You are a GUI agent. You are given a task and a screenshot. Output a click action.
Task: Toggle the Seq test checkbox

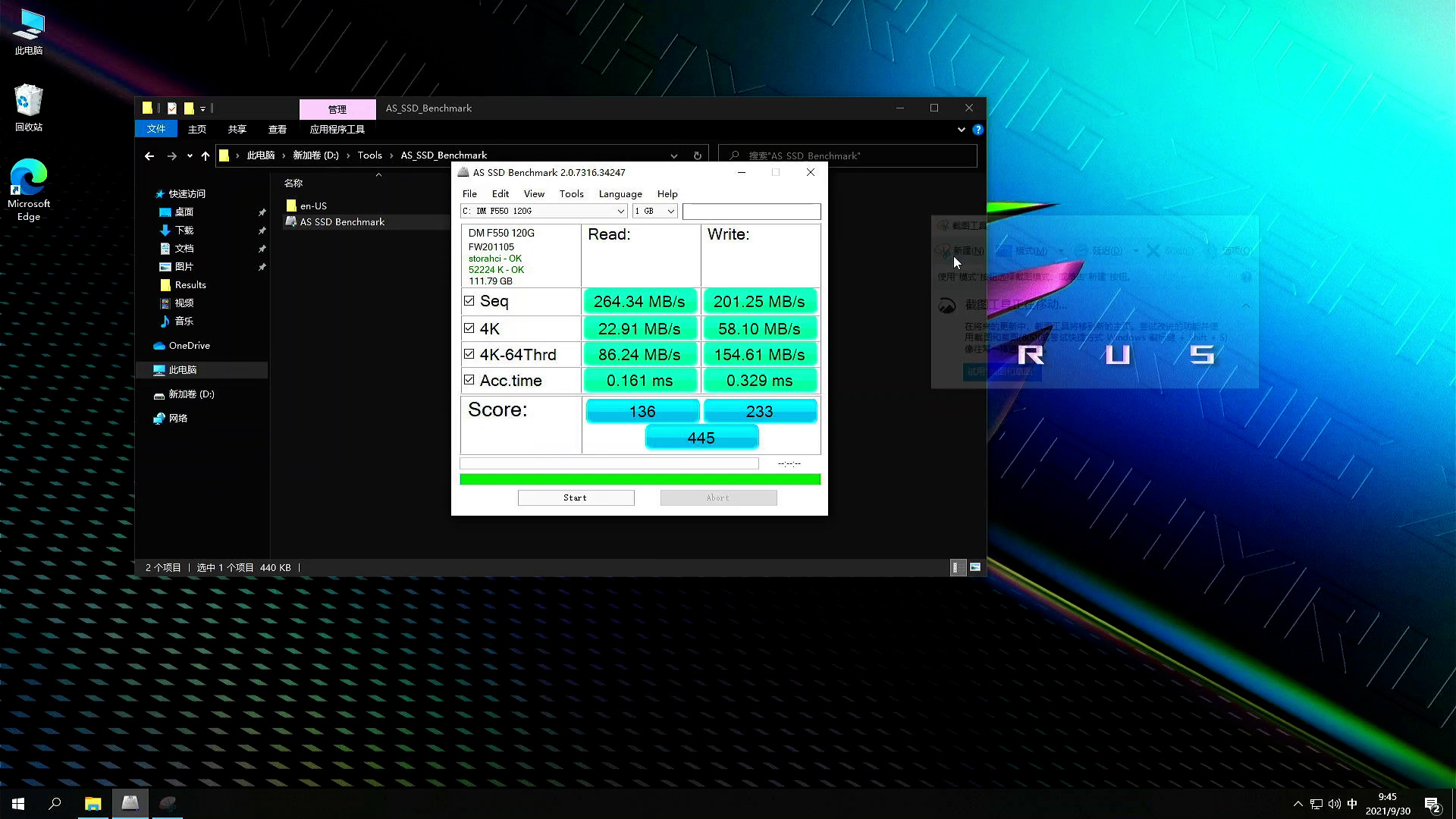pos(469,301)
